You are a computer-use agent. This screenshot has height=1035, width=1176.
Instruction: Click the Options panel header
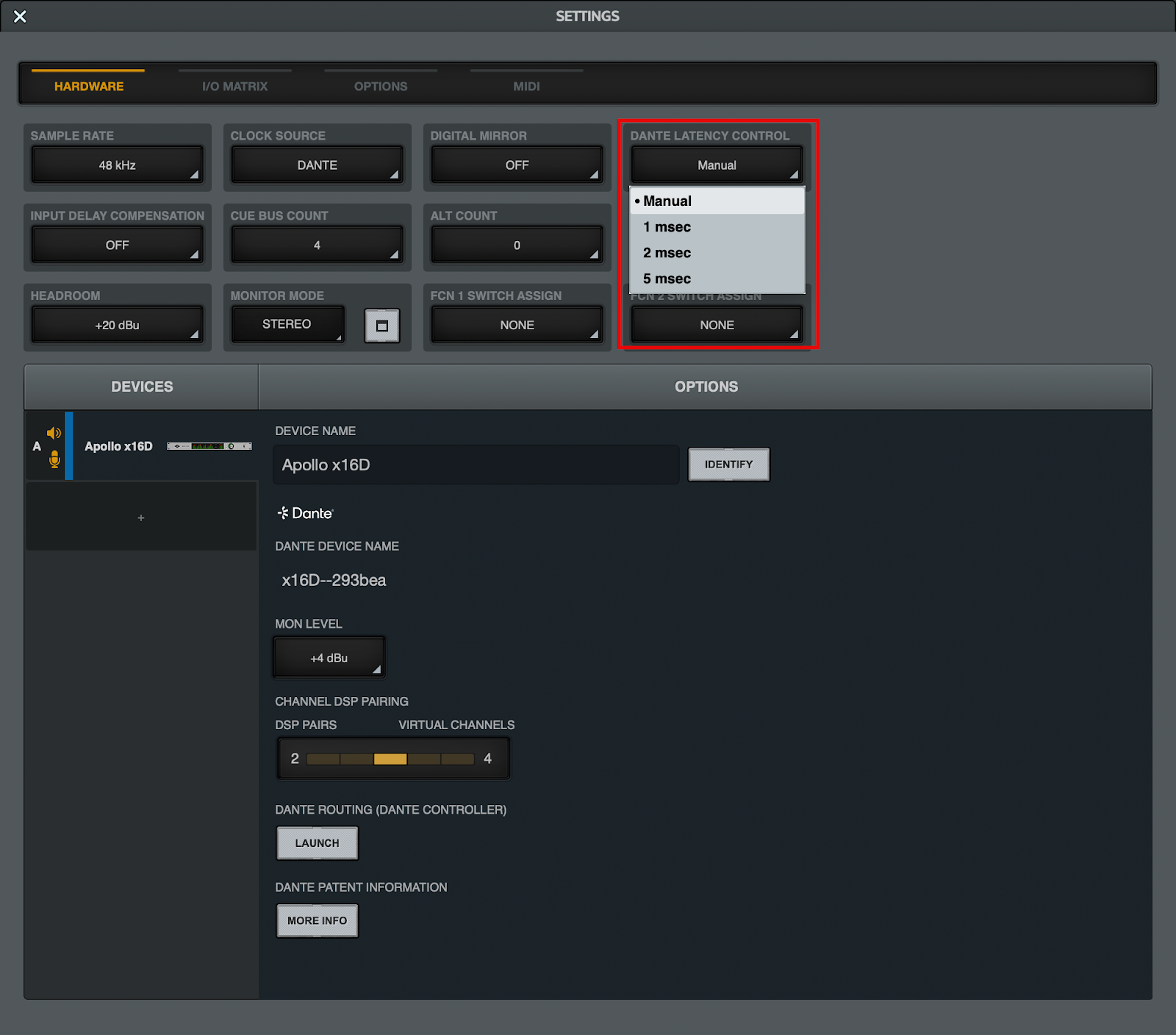click(706, 387)
